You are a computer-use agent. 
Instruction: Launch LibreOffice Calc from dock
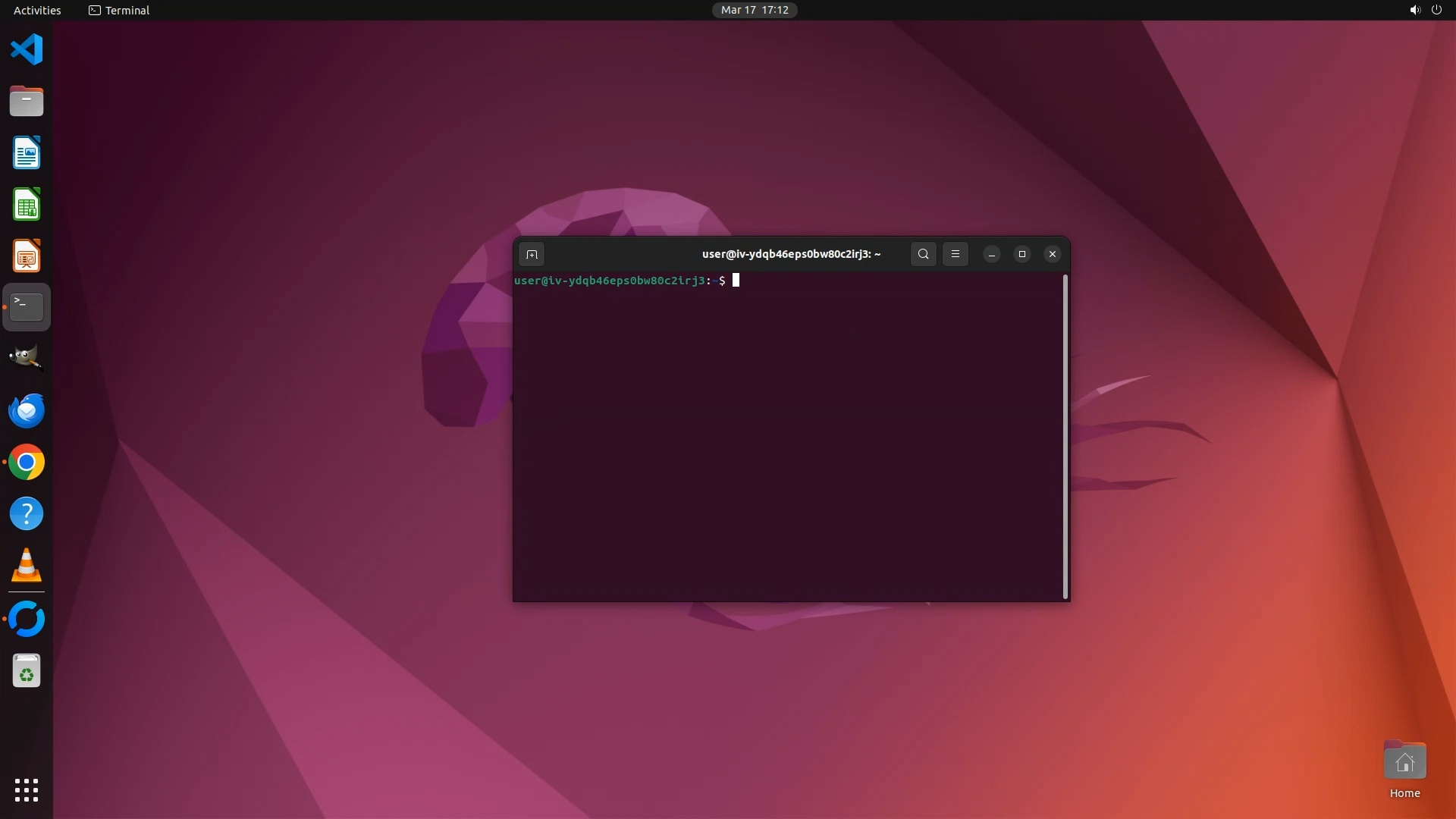click(27, 205)
